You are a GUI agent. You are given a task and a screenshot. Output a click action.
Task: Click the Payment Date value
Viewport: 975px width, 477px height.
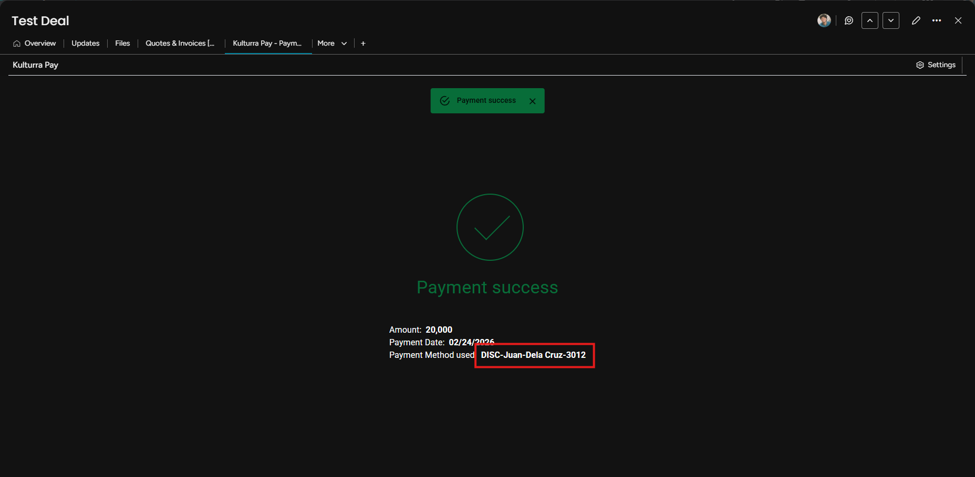pyautogui.click(x=471, y=342)
